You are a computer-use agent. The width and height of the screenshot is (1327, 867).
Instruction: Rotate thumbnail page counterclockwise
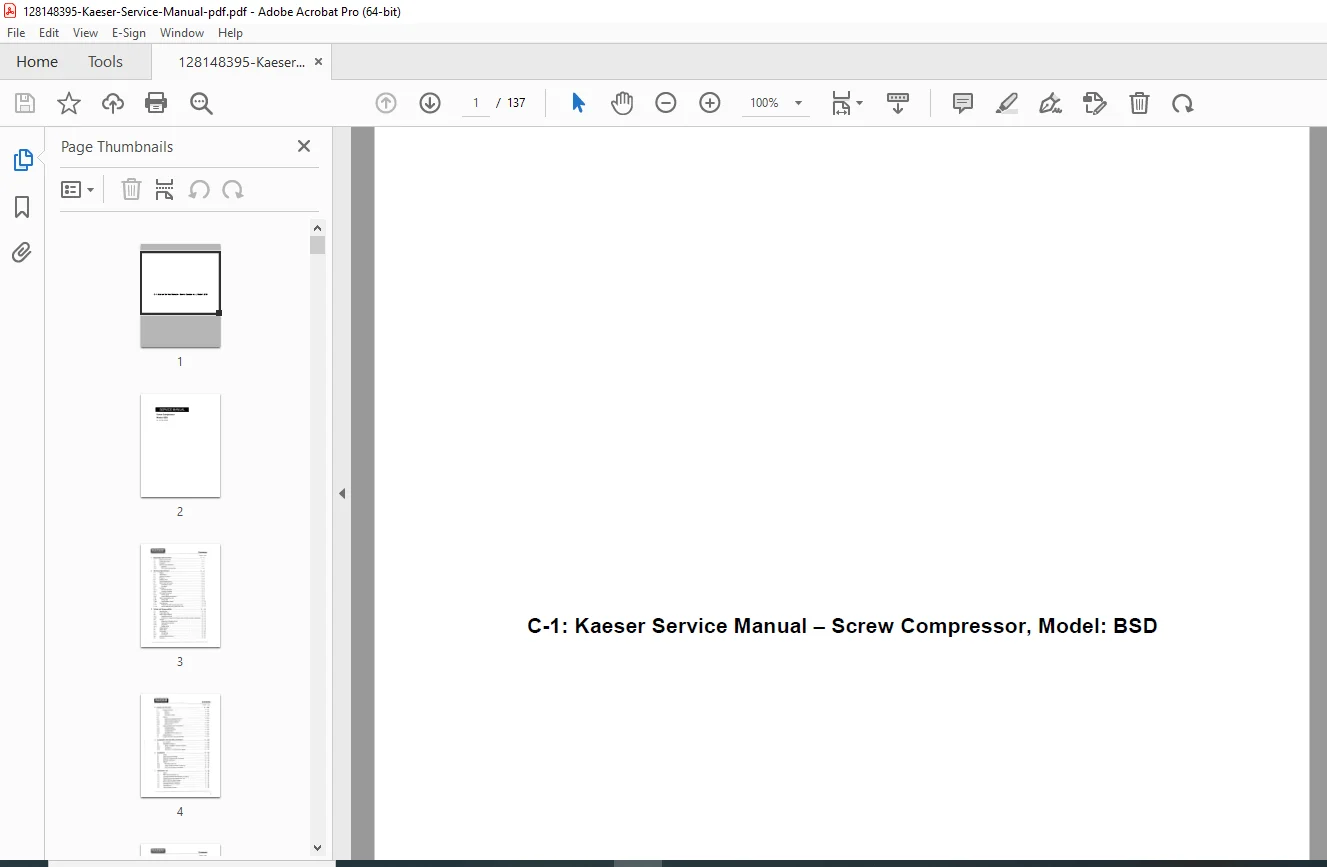tap(199, 189)
